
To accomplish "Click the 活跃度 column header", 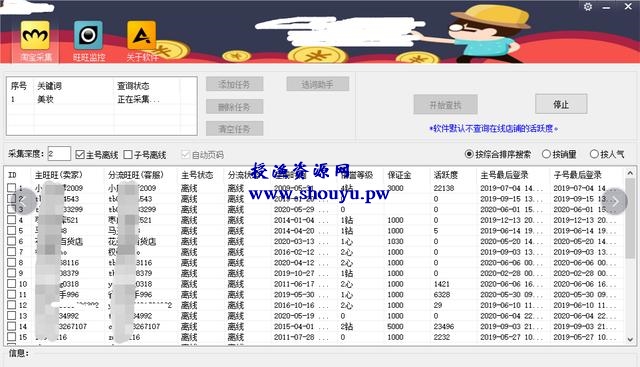I will click(x=445, y=175).
